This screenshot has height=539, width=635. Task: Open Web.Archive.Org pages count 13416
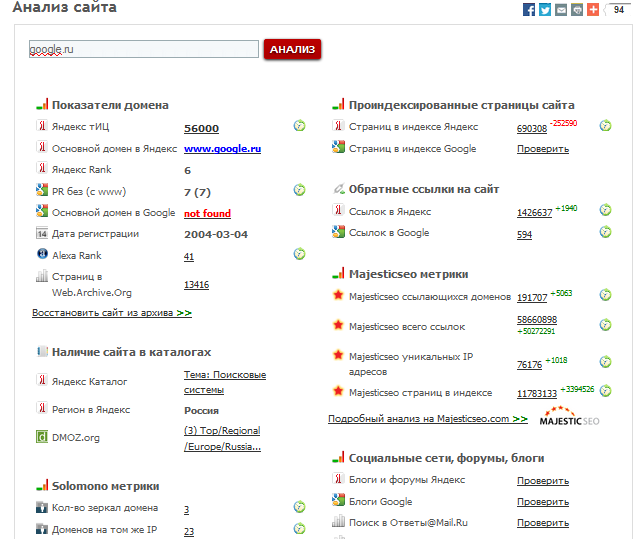tap(196, 285)
